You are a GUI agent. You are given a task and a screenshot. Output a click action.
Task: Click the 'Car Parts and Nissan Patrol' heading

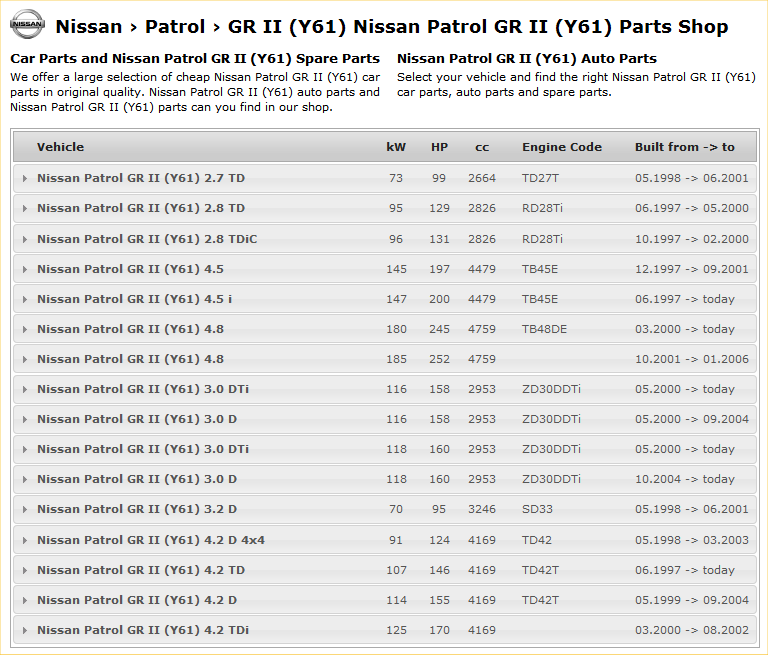tap(195, 59)
